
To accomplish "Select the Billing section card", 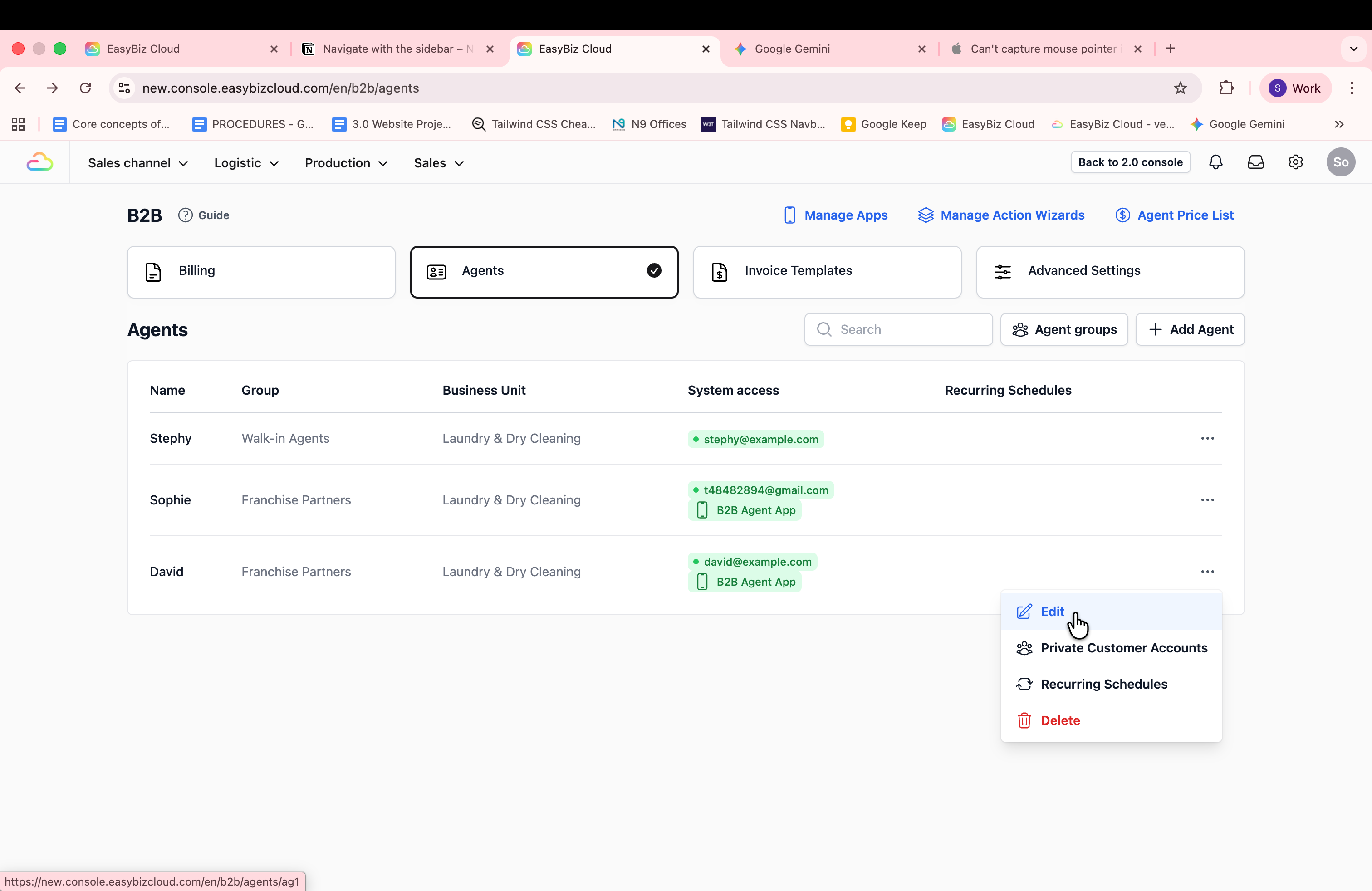I will [260, 271].
